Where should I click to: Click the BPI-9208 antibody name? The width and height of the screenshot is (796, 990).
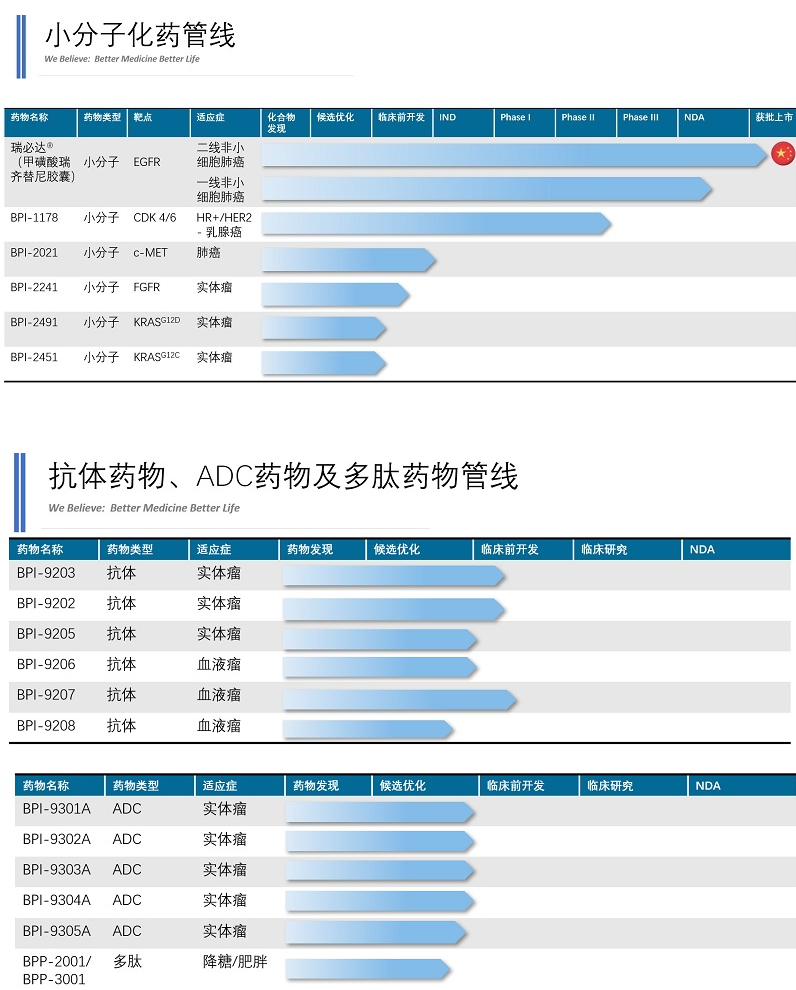(x=46, y=725)
